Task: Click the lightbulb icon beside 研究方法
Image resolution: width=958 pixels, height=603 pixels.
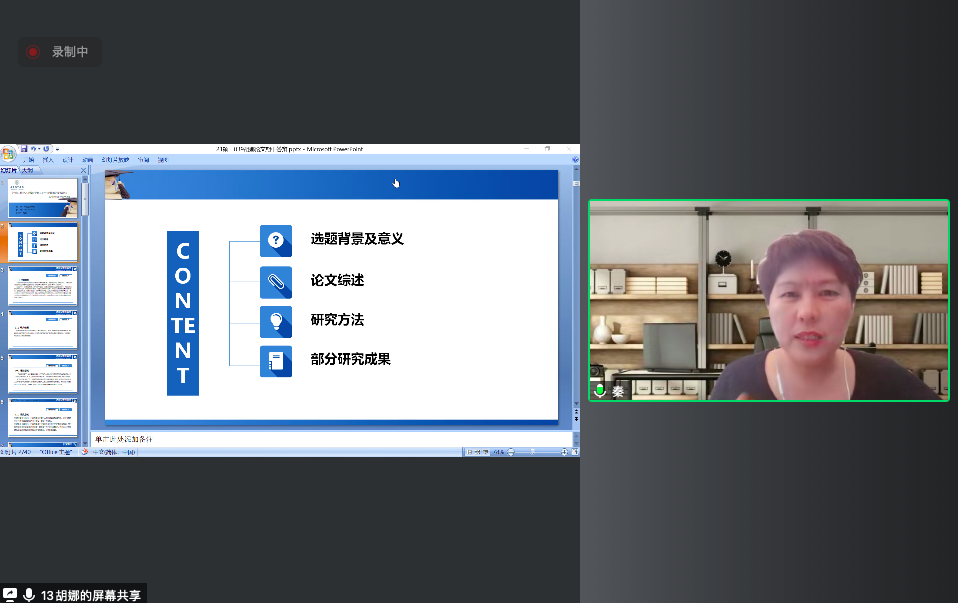Action: pos(276,321)
